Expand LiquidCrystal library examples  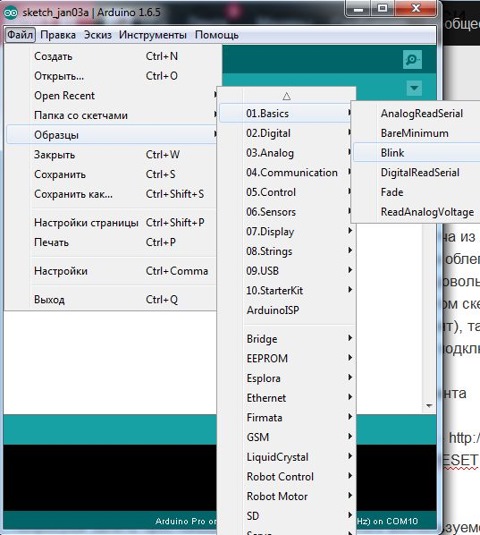[x=287, y=457]
